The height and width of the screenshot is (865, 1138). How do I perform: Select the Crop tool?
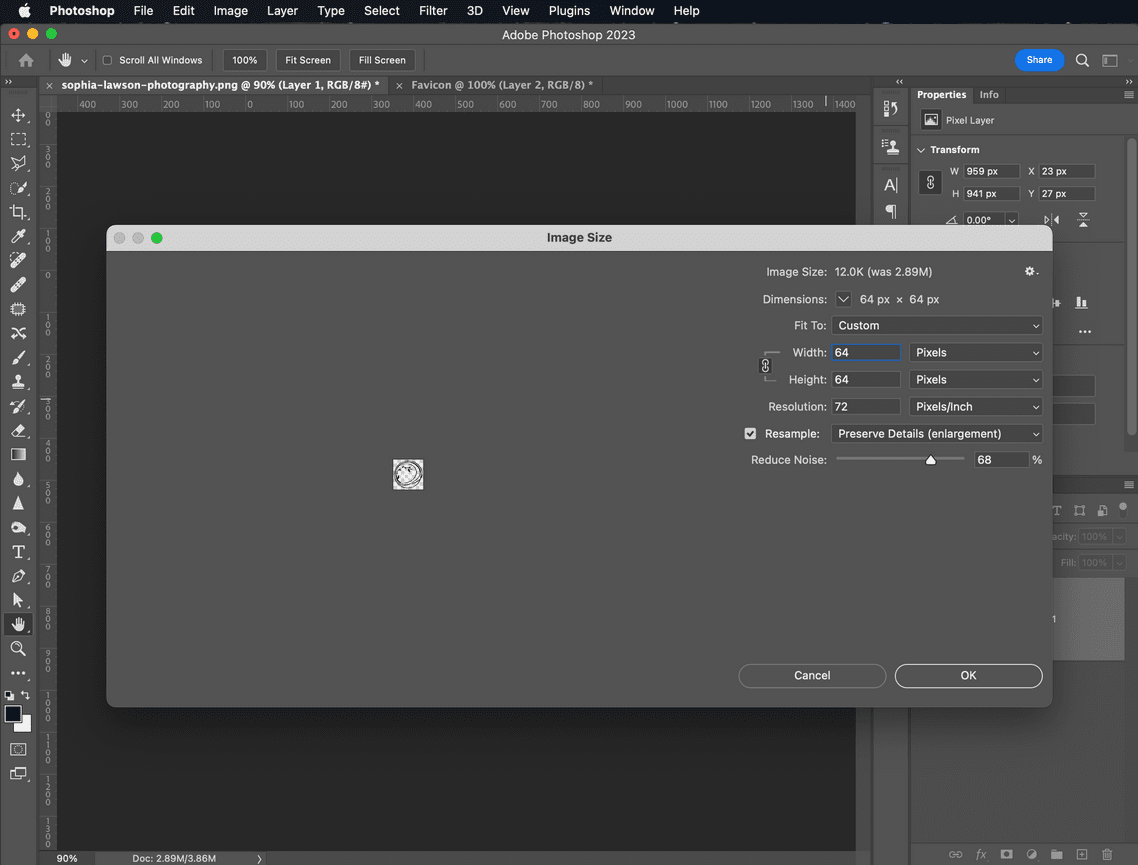click(19, 212)
